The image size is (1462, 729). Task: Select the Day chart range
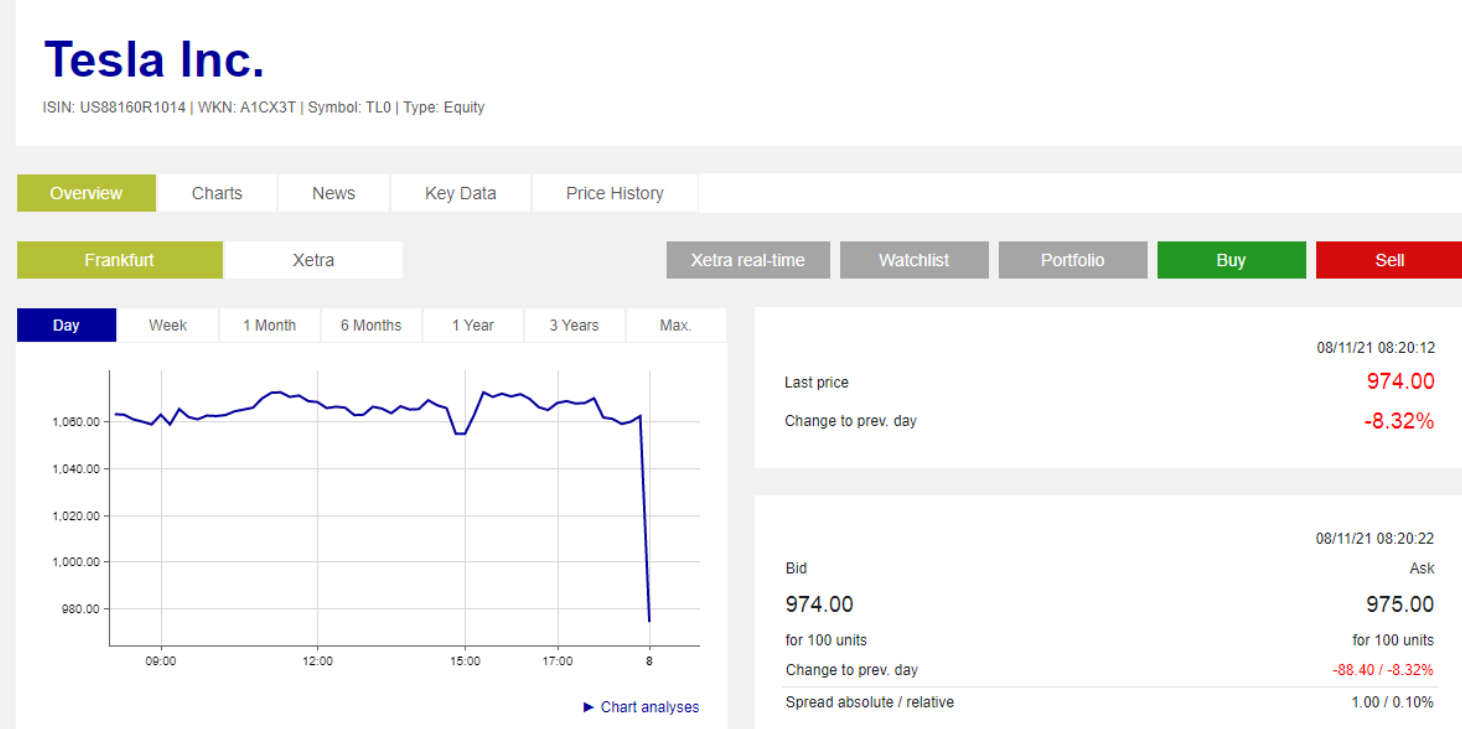point(66,325)
